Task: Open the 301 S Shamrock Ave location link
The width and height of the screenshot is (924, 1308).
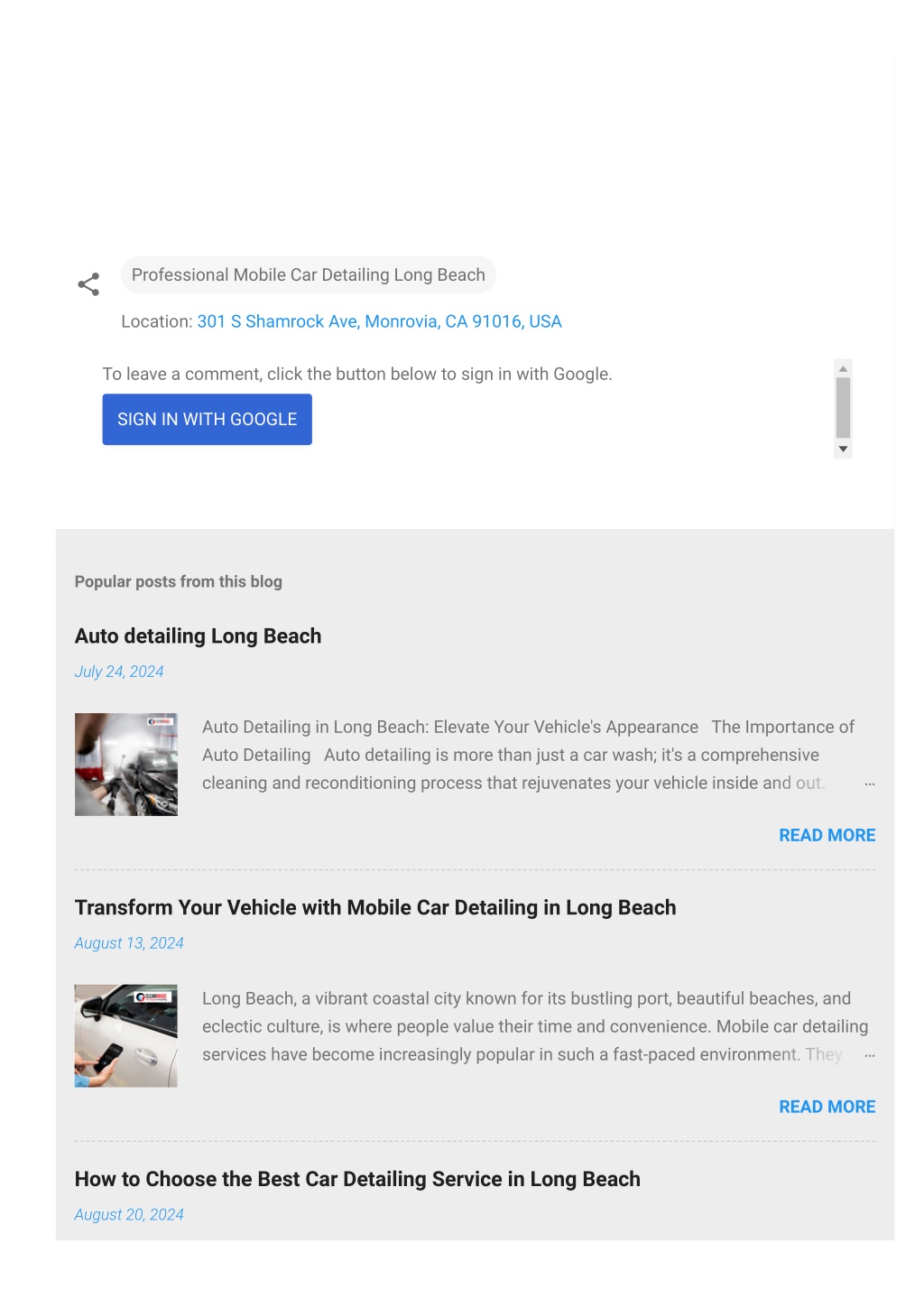Action: tap(379, 321)
